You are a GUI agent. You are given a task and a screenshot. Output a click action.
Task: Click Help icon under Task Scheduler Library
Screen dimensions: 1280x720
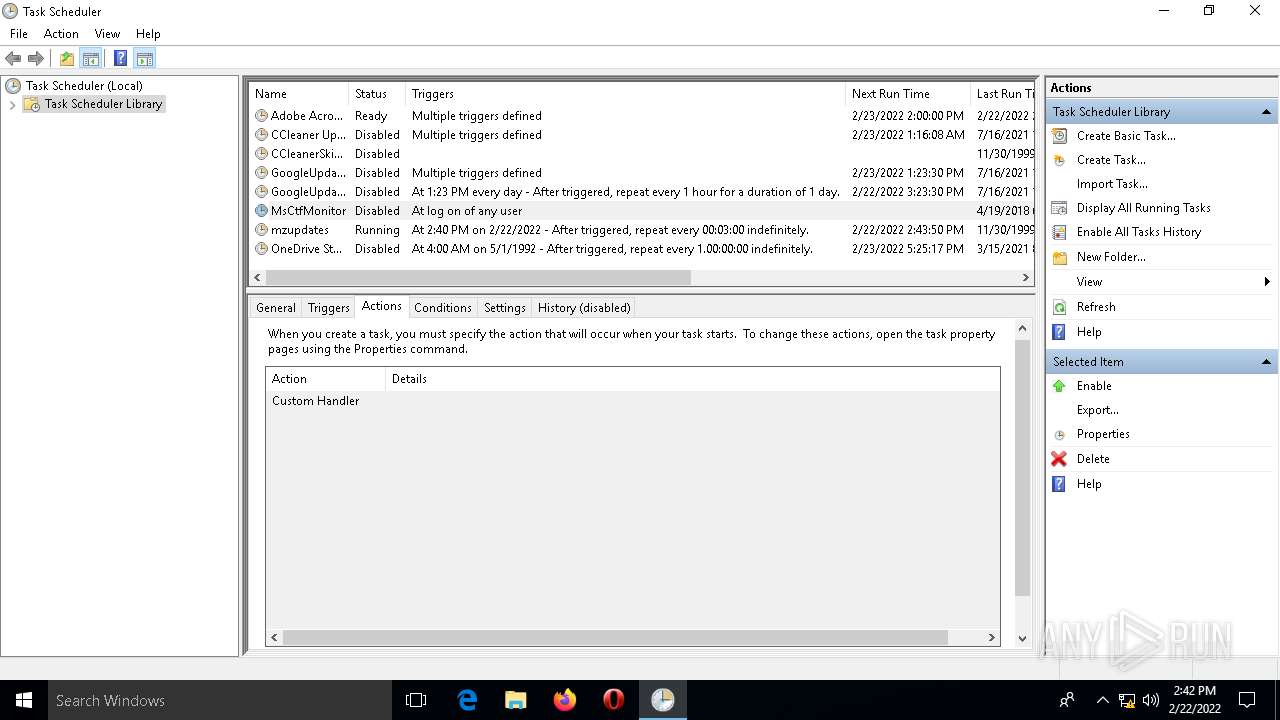(x=1060, y=332)
